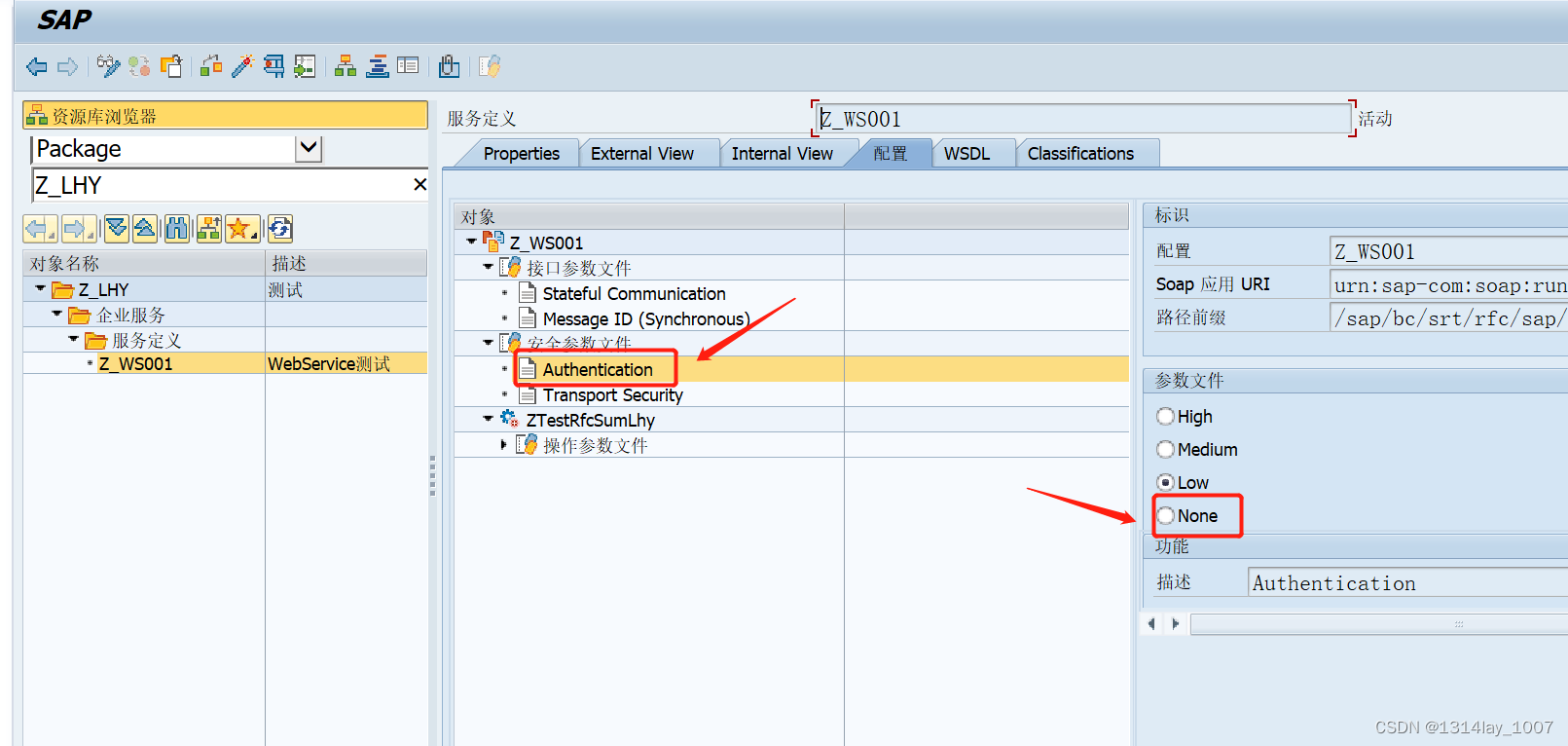
Task: Switch to the External View tab
Action: [642, 154]
